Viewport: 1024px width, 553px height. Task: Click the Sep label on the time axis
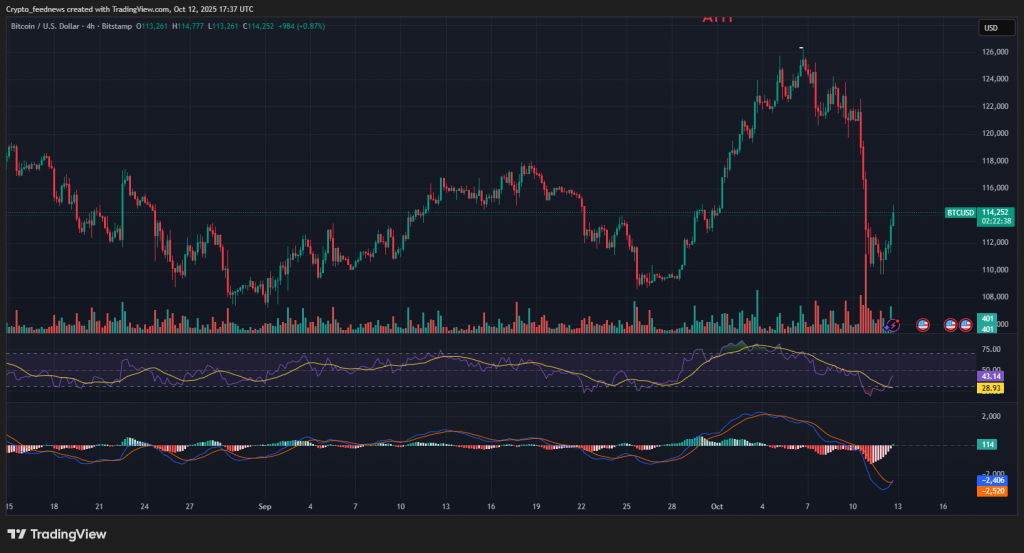pos(264,507)
